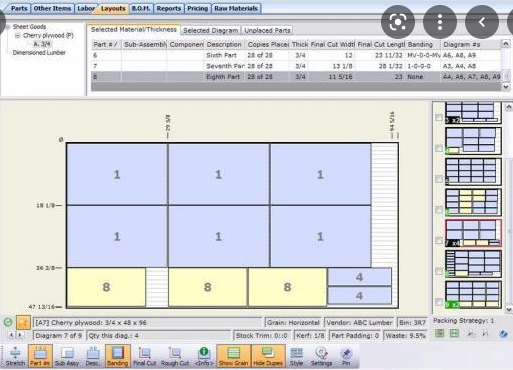Open the Unplaced Parts tab
The width and height of the screenshot is (513, 370).
pos(267,30)
